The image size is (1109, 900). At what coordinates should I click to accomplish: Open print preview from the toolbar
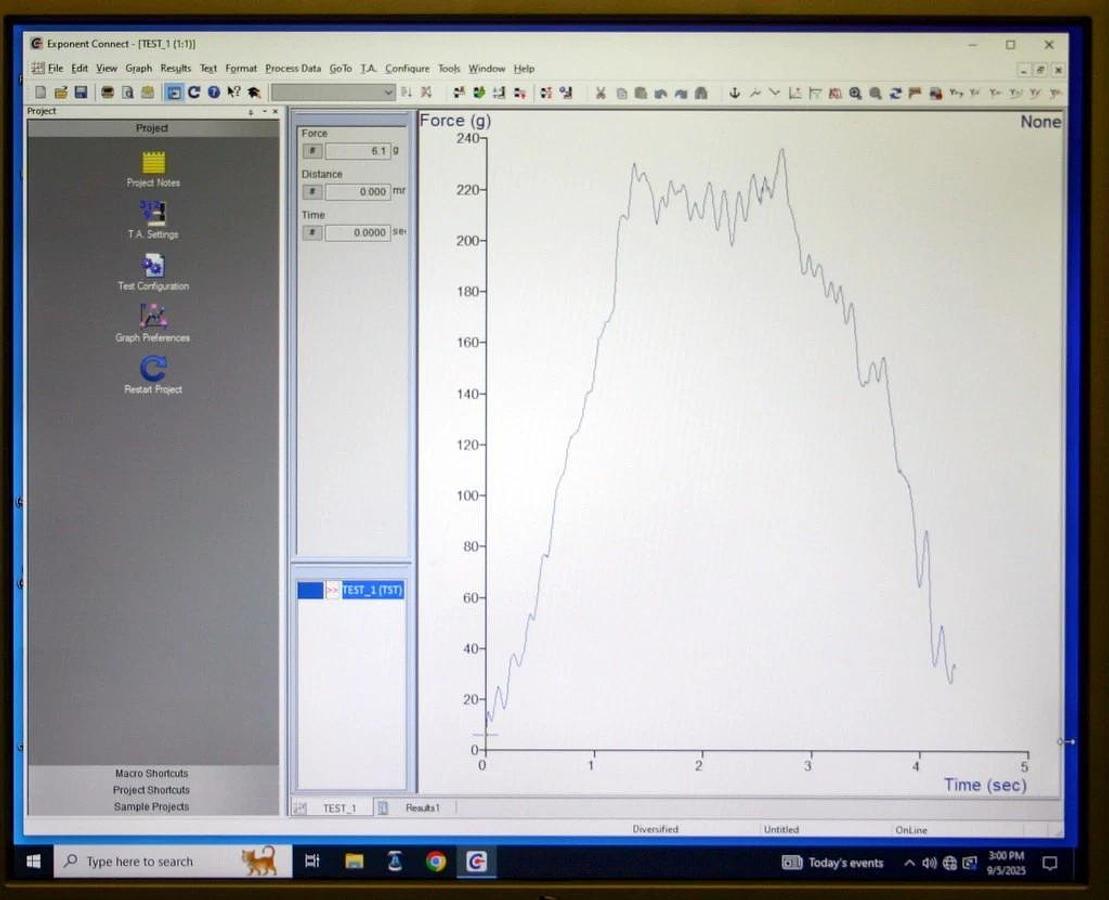126,91
